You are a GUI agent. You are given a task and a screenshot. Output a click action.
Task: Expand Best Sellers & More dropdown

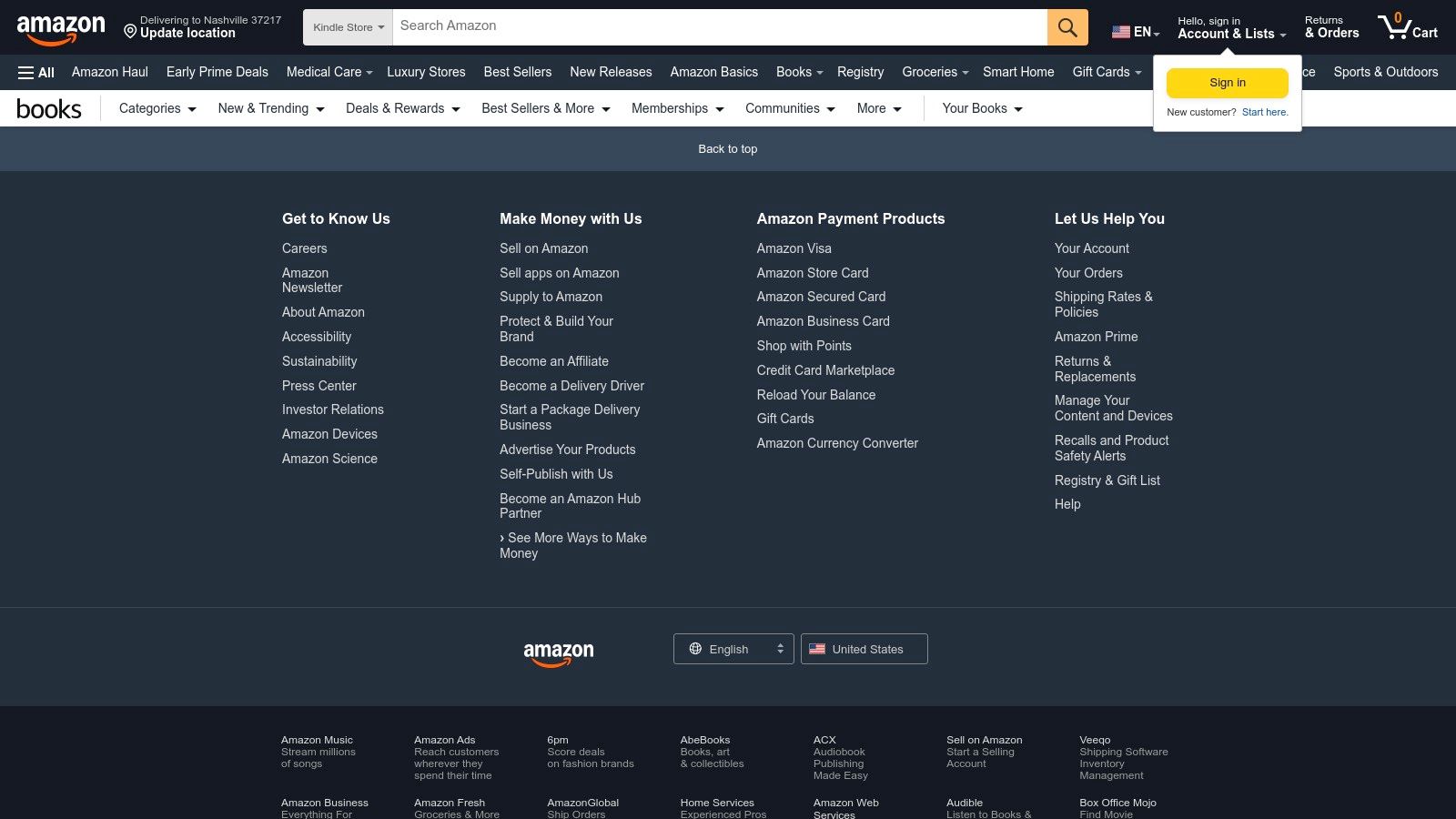coord(546,108)
